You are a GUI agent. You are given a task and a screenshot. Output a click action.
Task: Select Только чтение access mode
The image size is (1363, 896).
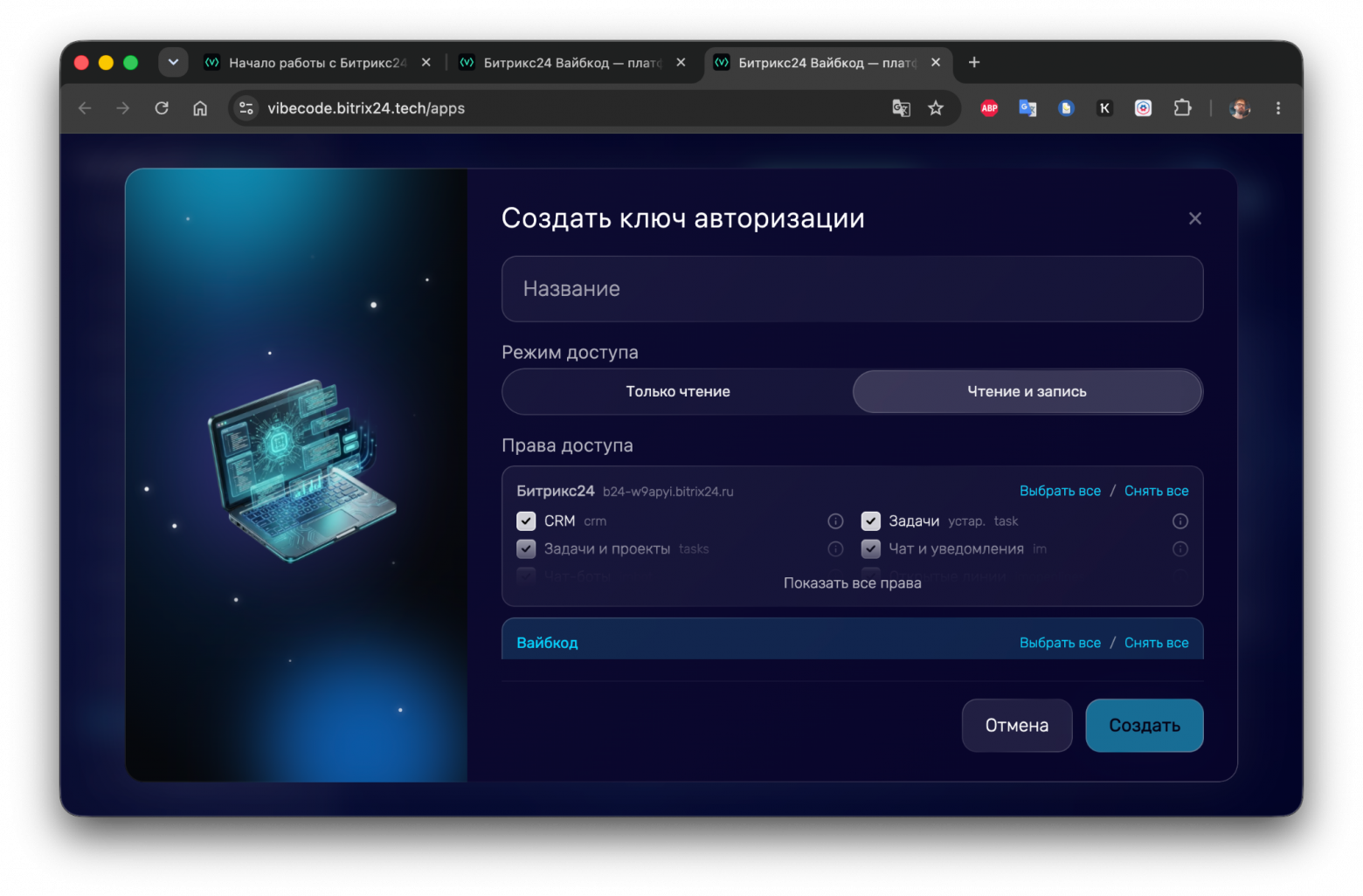click(x=677, y=391)
